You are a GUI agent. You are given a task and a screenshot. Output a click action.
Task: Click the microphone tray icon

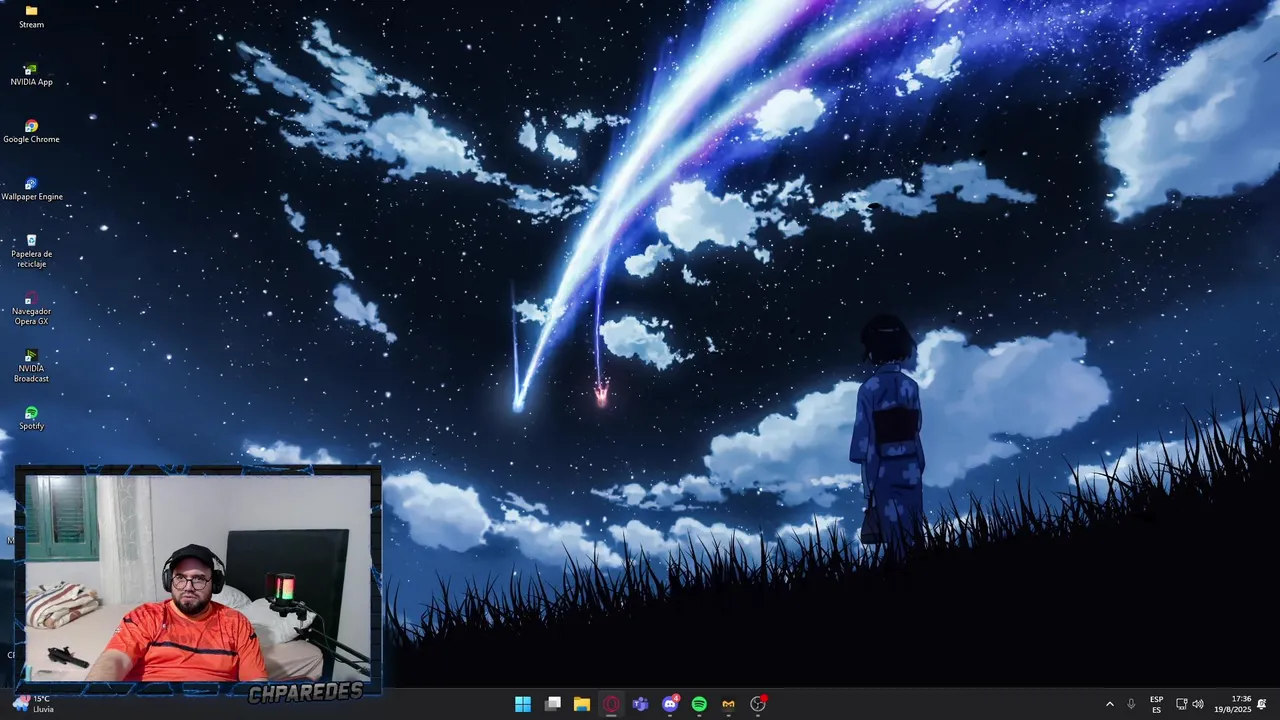pos(1131,704)
